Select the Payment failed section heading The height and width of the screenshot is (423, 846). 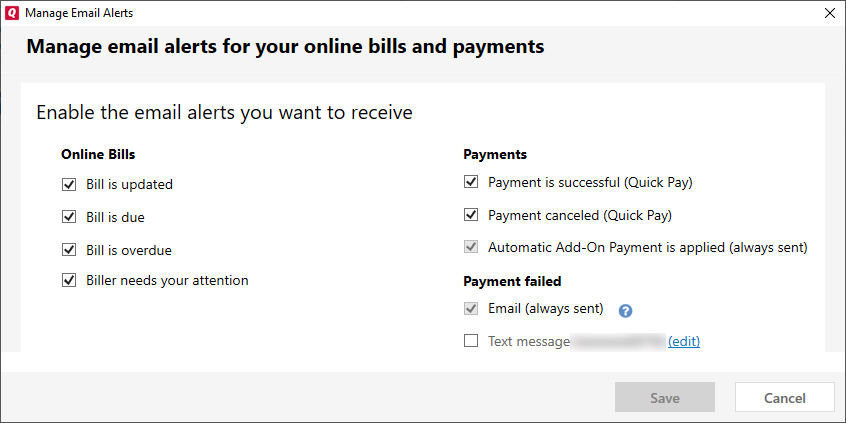[x=512, y=281]
